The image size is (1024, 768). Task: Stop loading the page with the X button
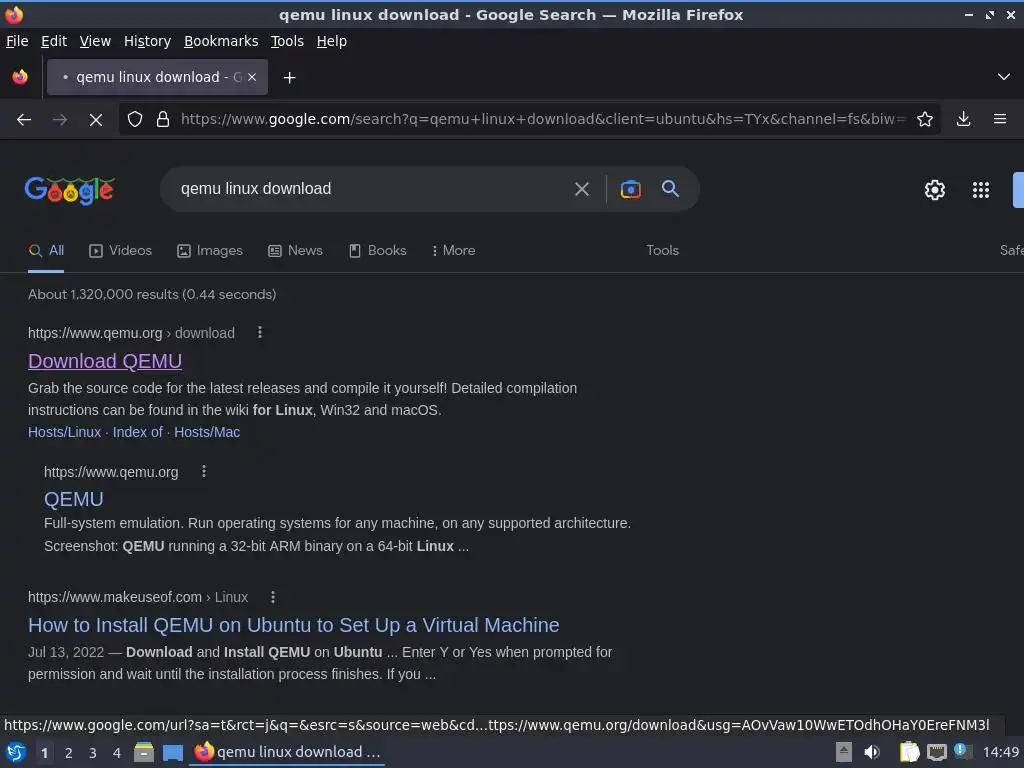[x=95, y=120]
